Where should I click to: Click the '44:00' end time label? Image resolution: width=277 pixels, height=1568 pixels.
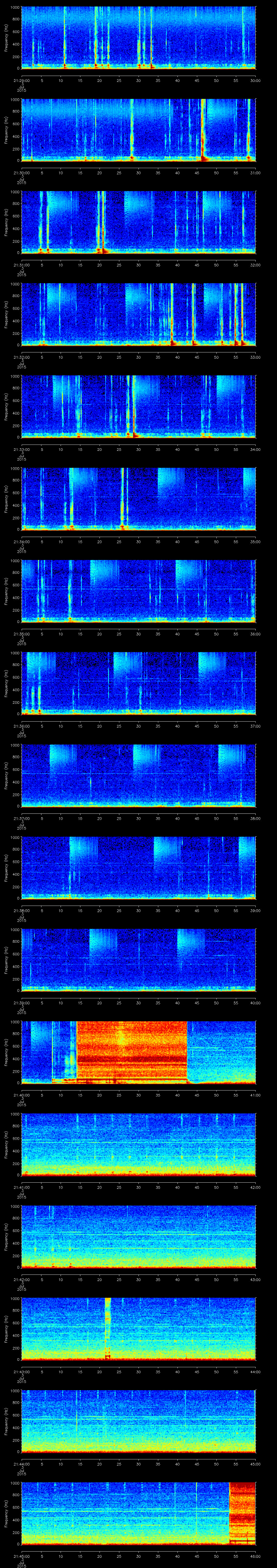256,1371
